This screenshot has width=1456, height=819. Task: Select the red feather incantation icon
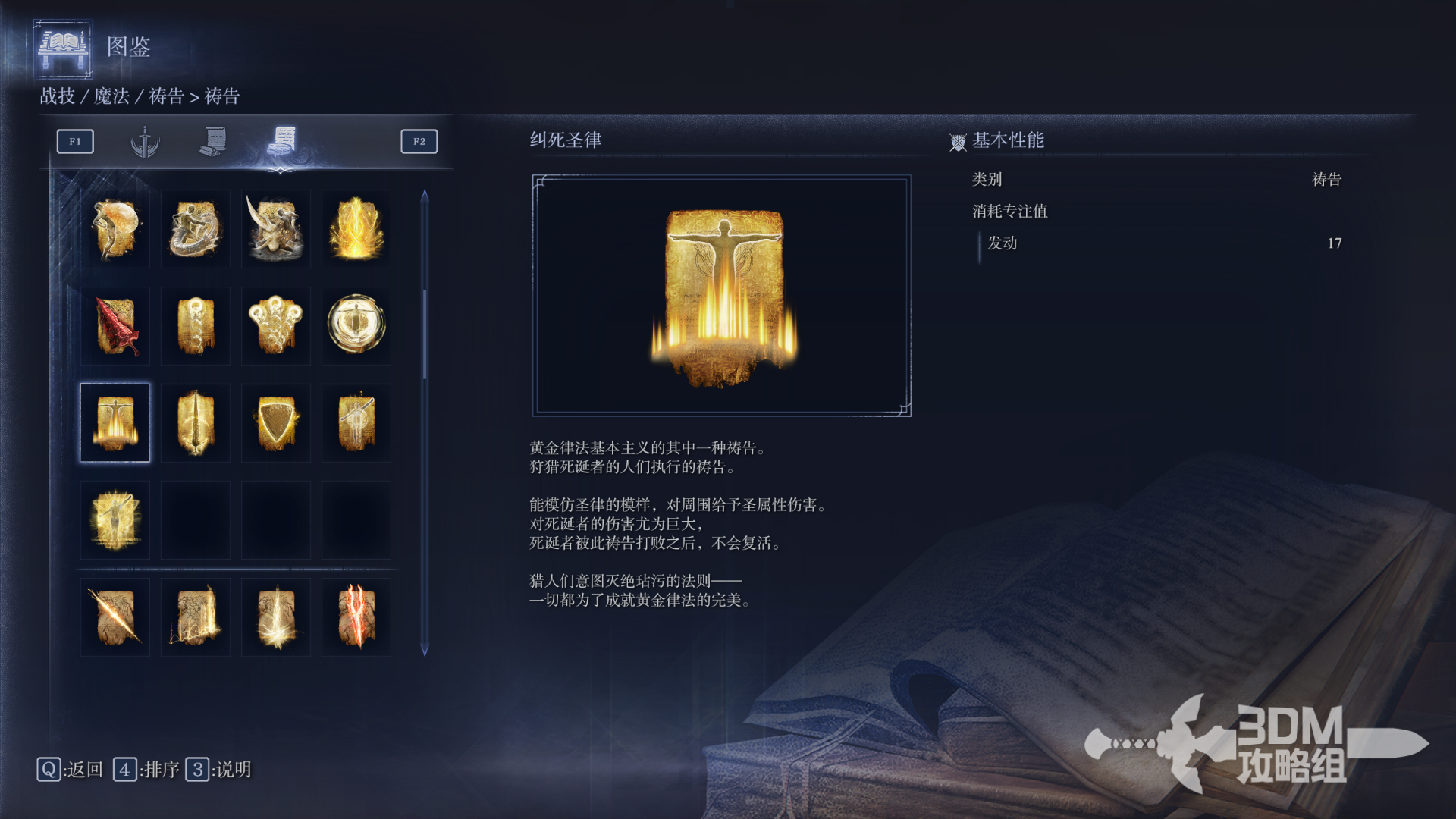[115, 326]
